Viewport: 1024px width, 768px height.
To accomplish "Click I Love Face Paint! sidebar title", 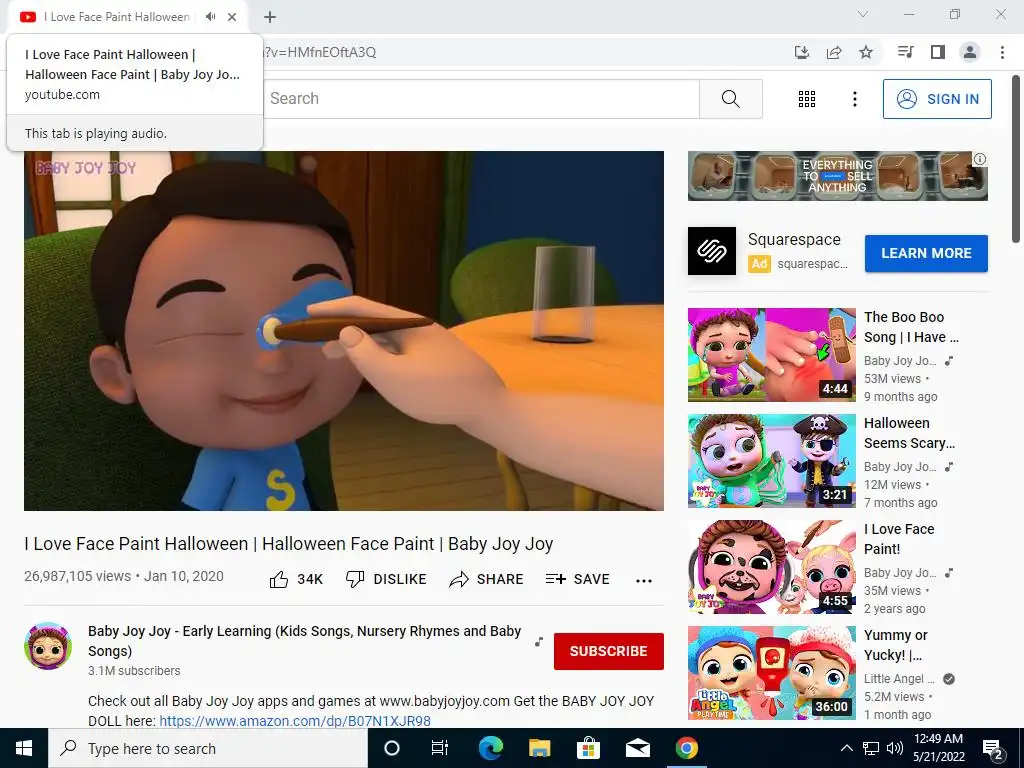I will [x=899, y=539].
